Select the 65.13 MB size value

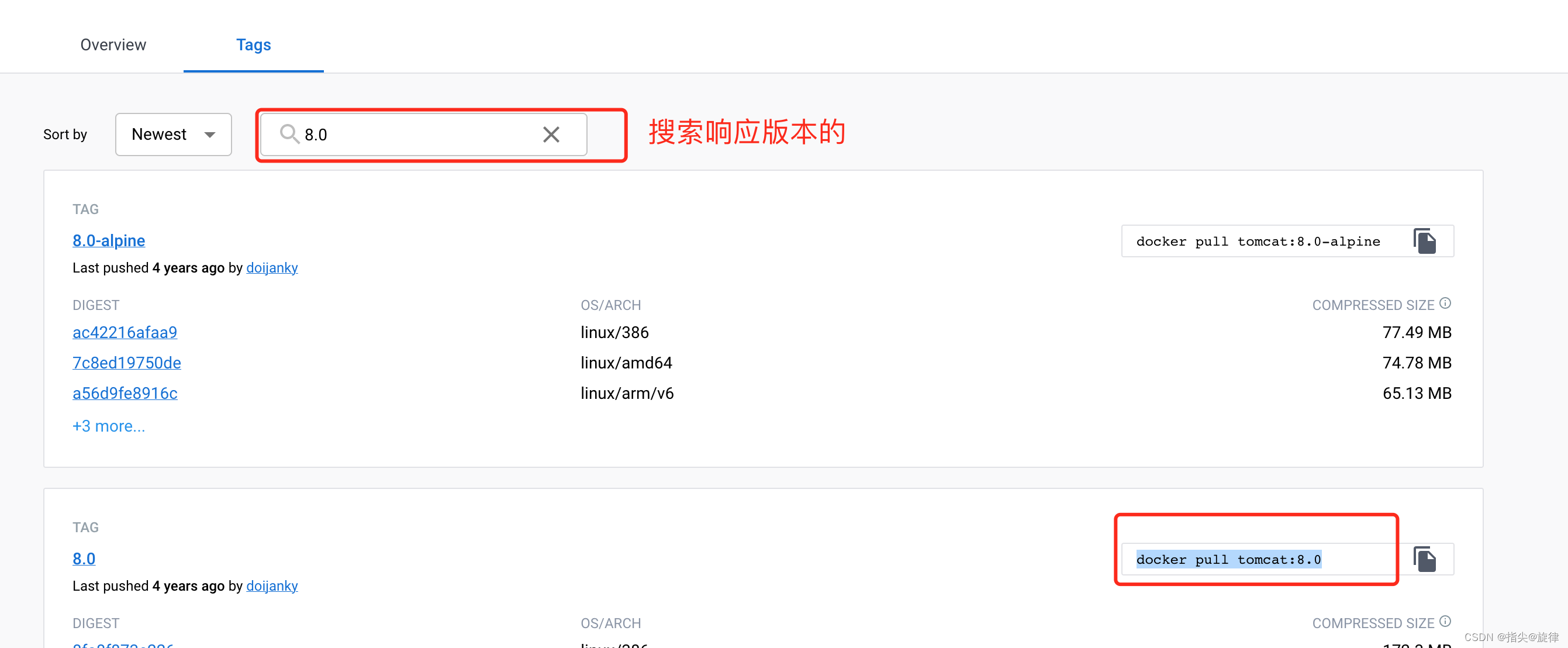click(x=1417, y=393)
